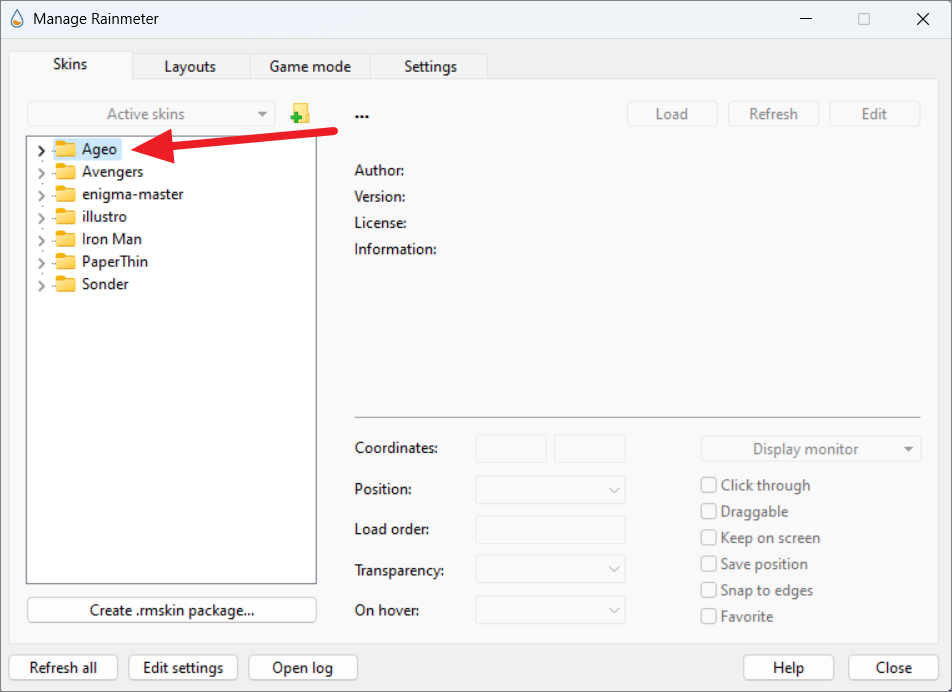Click the Avengers folder icon
This screenshot has height=692, width=952.
(66, 172)
